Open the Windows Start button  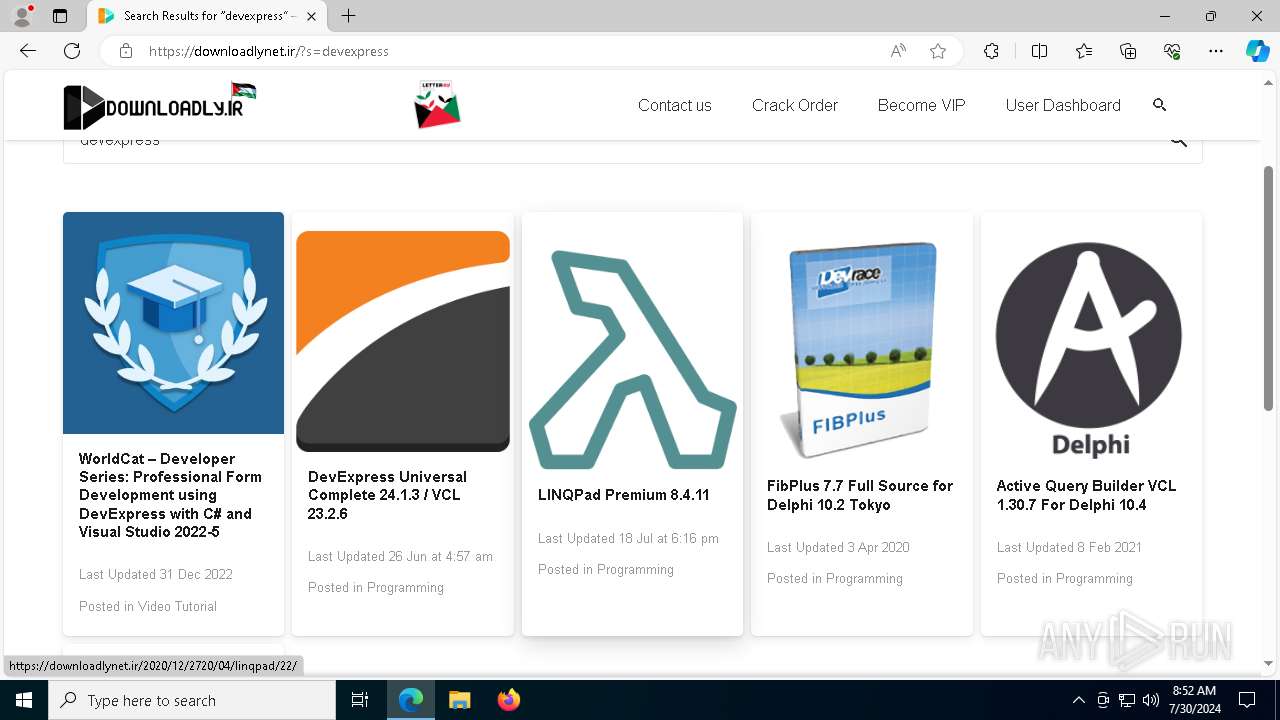coord(24,700)
